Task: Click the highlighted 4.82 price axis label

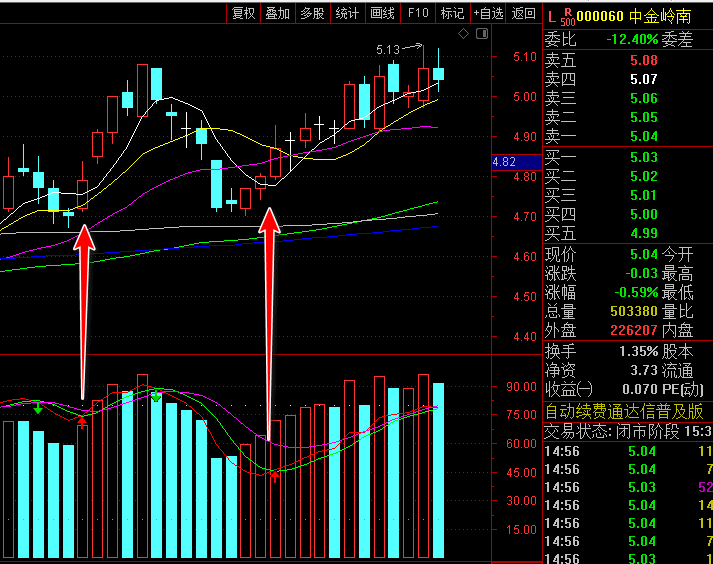Action: tap(517, 162)
